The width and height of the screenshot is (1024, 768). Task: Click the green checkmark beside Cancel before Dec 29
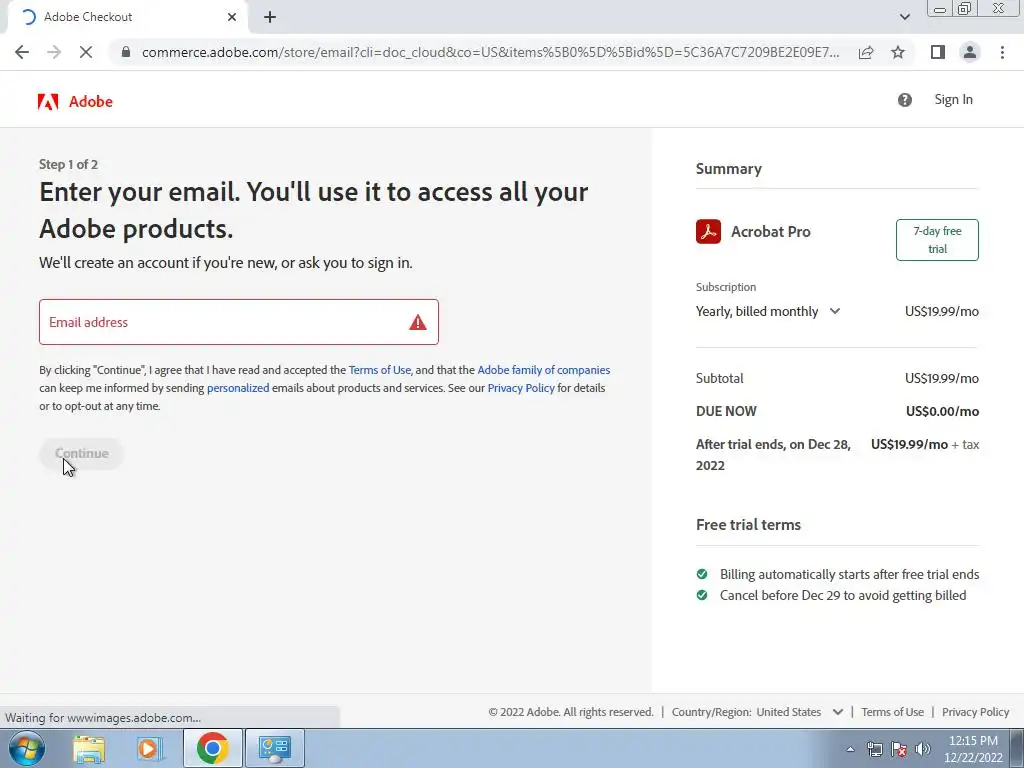click(x=702, y=595)
